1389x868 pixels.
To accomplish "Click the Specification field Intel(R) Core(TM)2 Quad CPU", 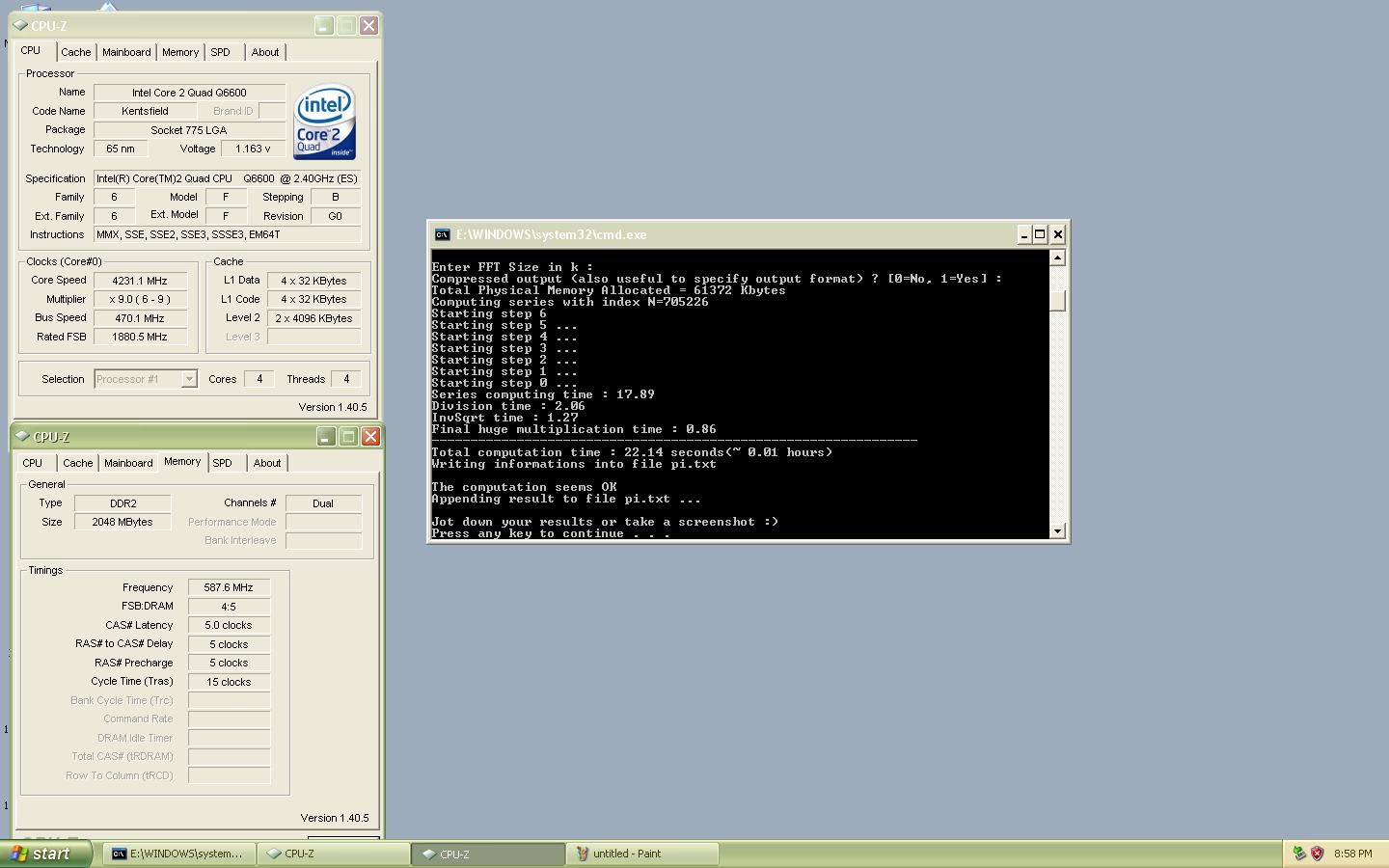I will point(228,178).
